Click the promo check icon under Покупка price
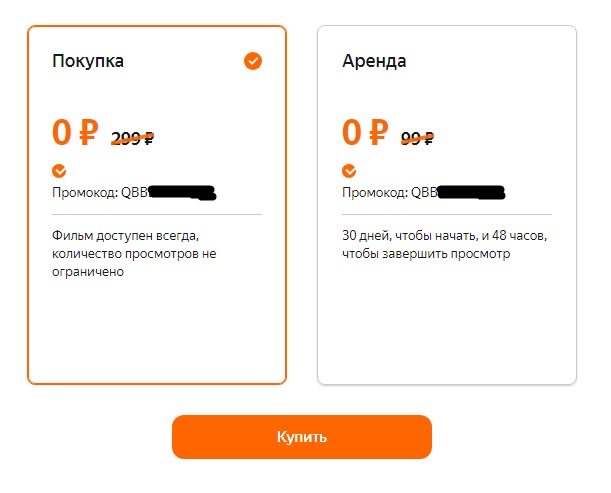 59,171
